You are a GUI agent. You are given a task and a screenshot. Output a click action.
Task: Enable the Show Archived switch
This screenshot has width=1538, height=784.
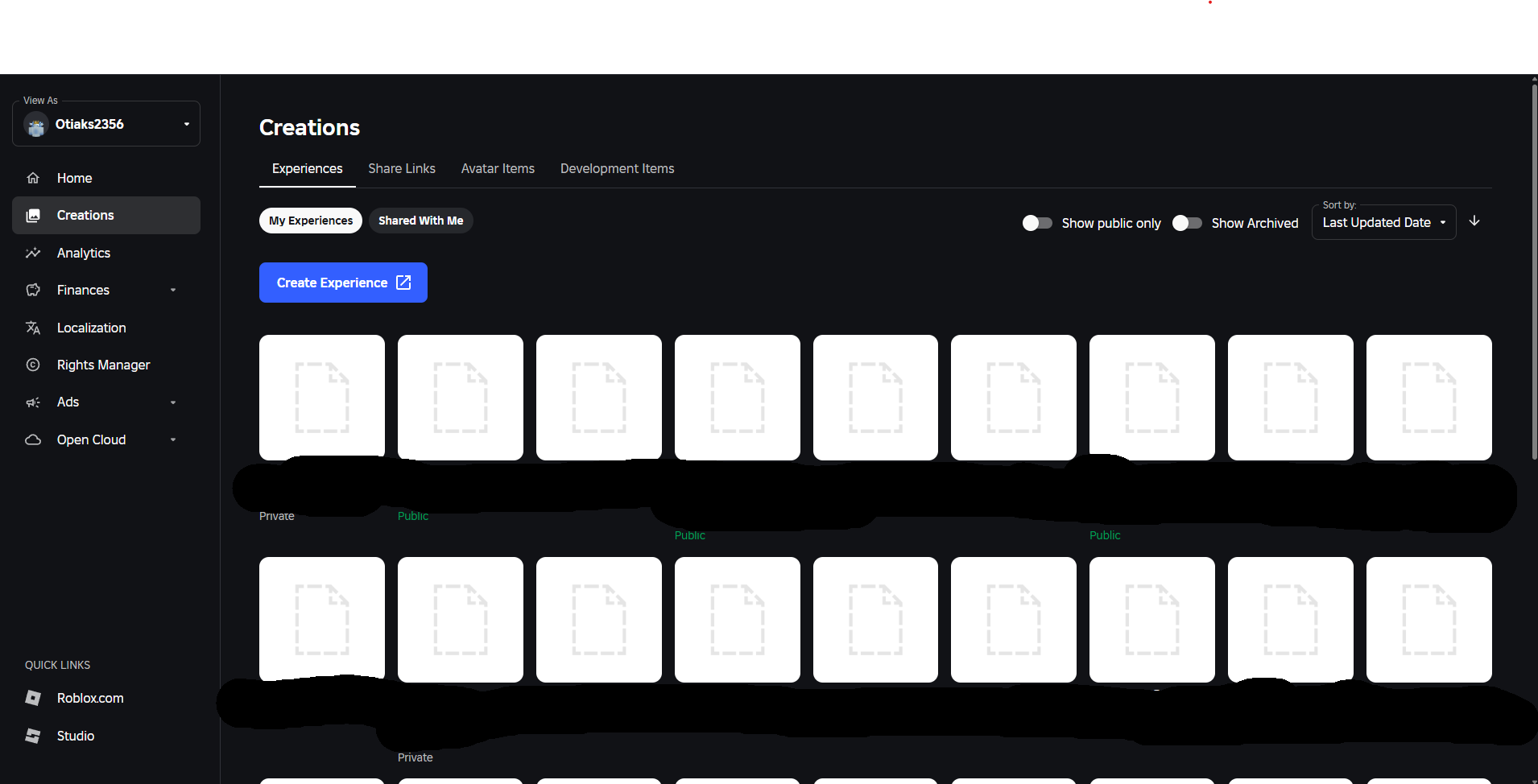click(1188, 223)
